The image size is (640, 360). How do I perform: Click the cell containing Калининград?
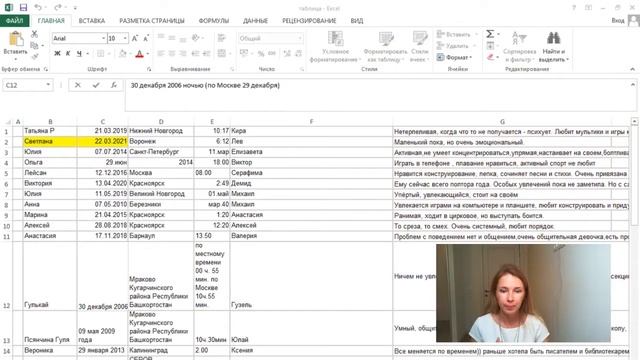(x=161, y=350)
